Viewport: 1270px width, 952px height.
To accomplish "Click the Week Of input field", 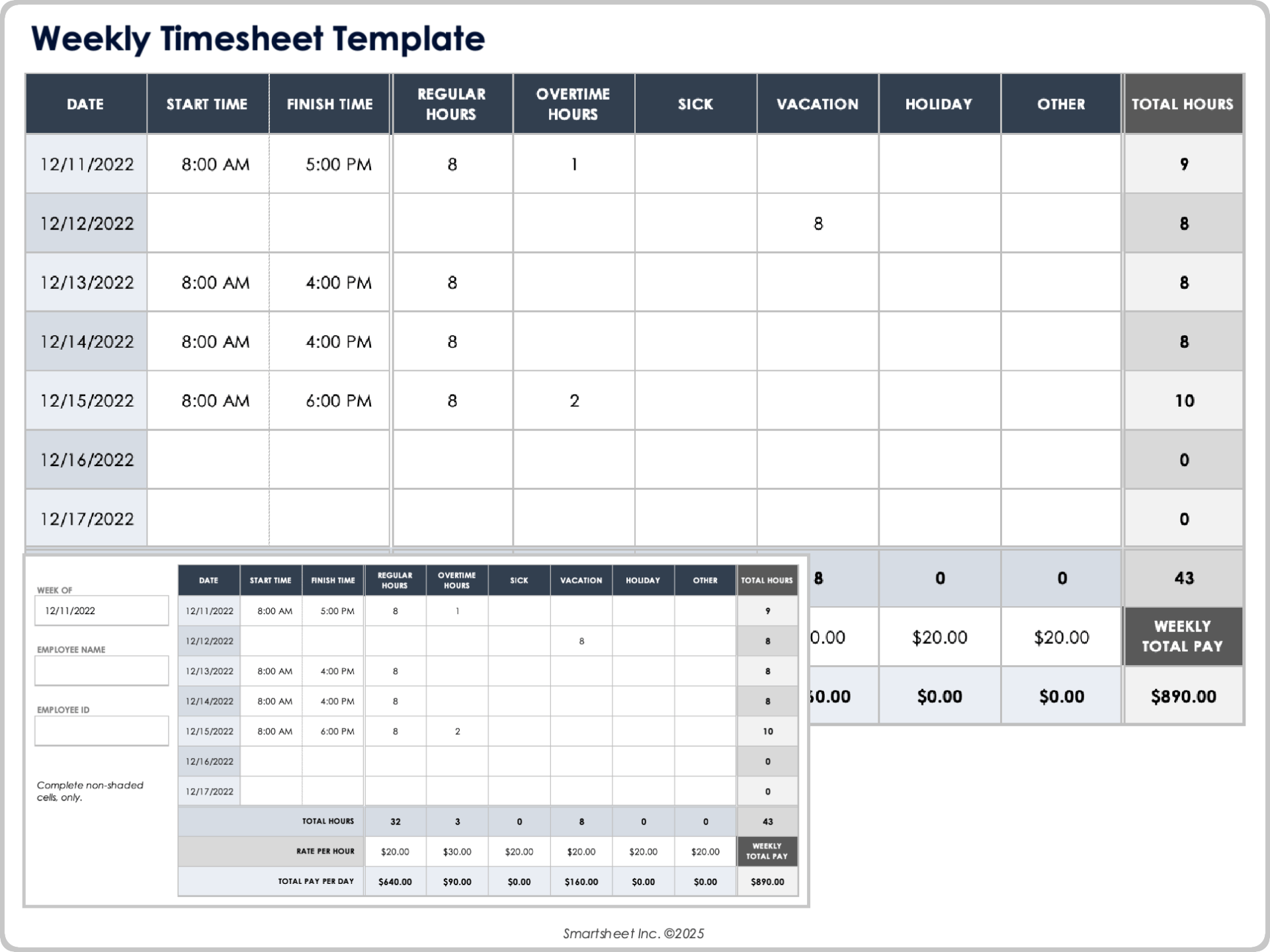I will [x=101, y=610].
